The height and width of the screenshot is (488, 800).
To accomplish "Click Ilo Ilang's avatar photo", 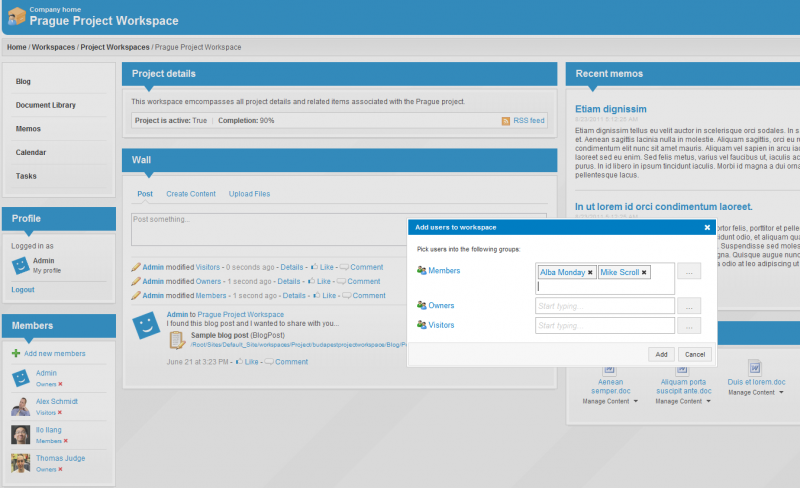I will click(20, 435).
